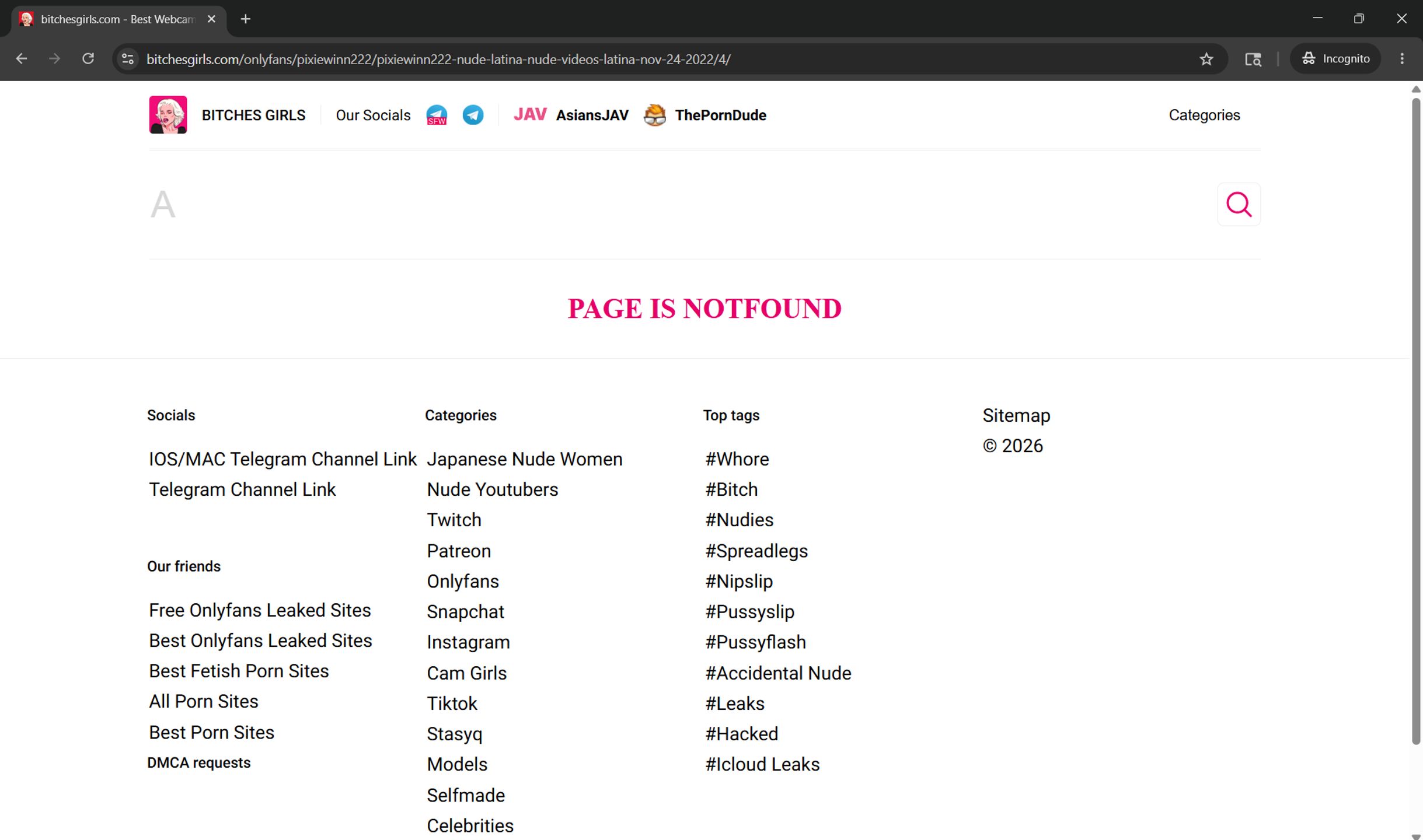This screenshot has height=840, width=1423.
Task: Select Twitch category in footer
Action: 454,520
